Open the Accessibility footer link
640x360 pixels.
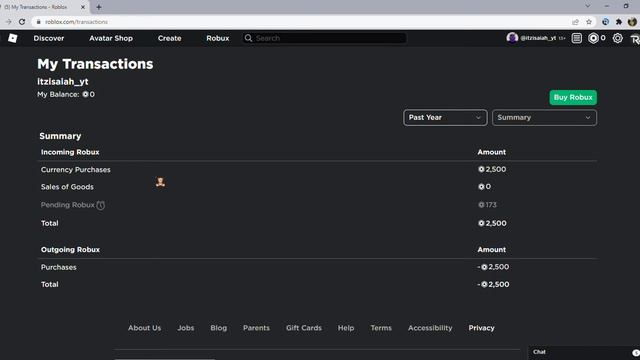430,328
